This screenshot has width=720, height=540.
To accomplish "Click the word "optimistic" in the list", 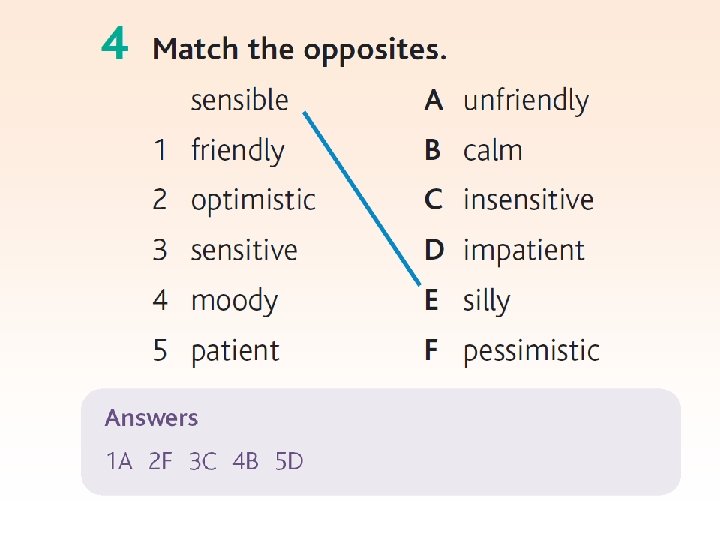I will pos(253,201).
